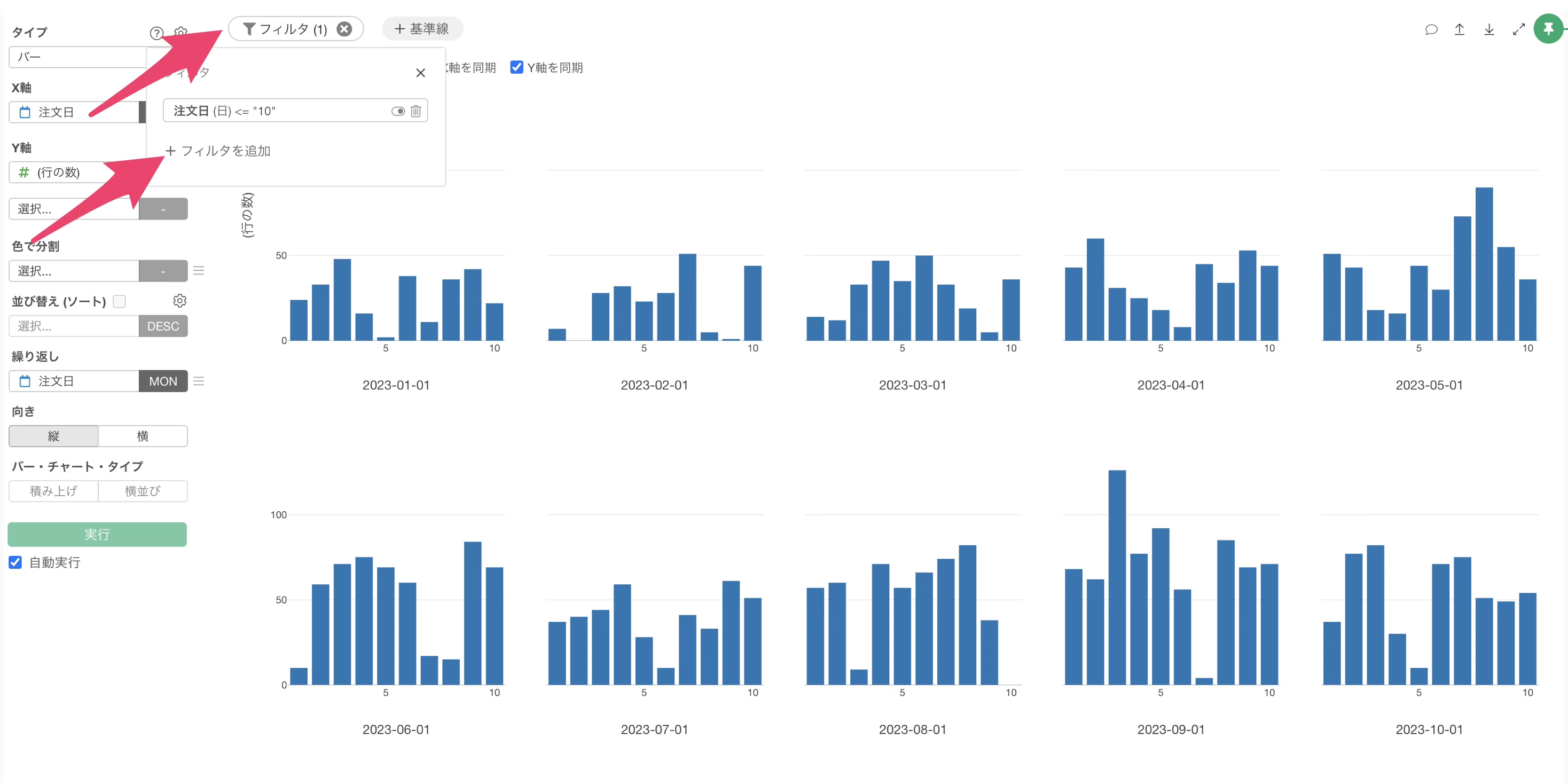Uncheck the Y軸を同期 checkbox
Image resolution: width=1568 pixels, height=783 pixels.
pyautogui.click(x=517, y=67)
